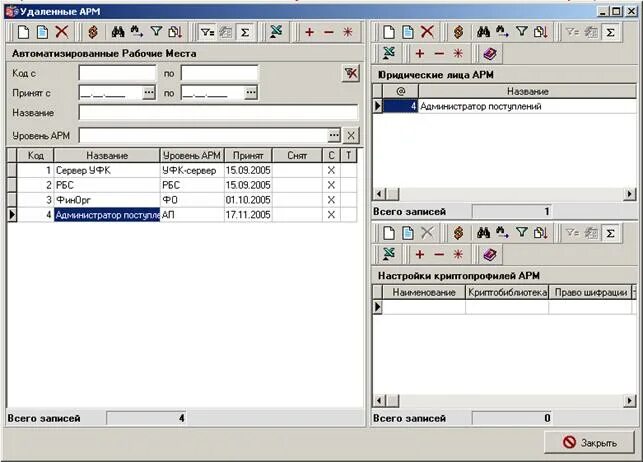Click the clear filter icon beside Код fields
643x462 pixels.
click(x=351, y=73)
